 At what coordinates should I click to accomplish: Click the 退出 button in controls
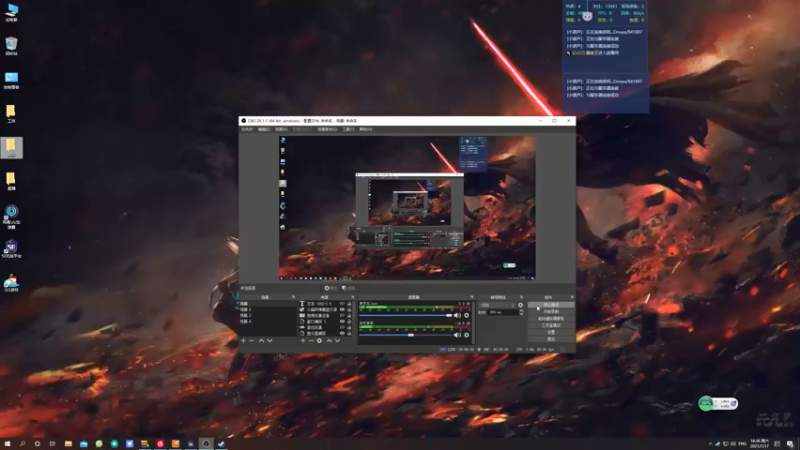pyautogui.click(x=551, y=339)
